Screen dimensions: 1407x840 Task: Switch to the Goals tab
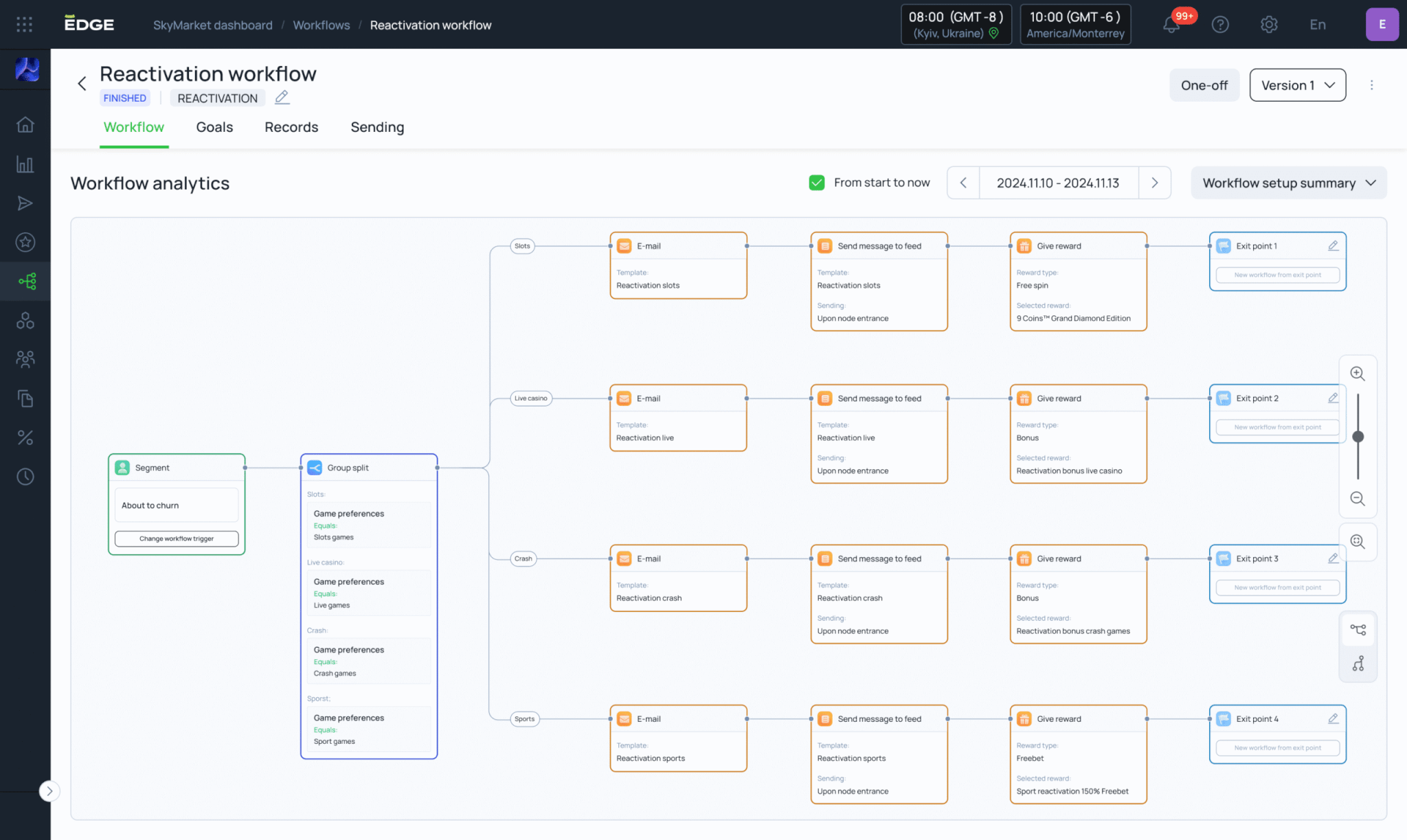click(x=214, y=127)
